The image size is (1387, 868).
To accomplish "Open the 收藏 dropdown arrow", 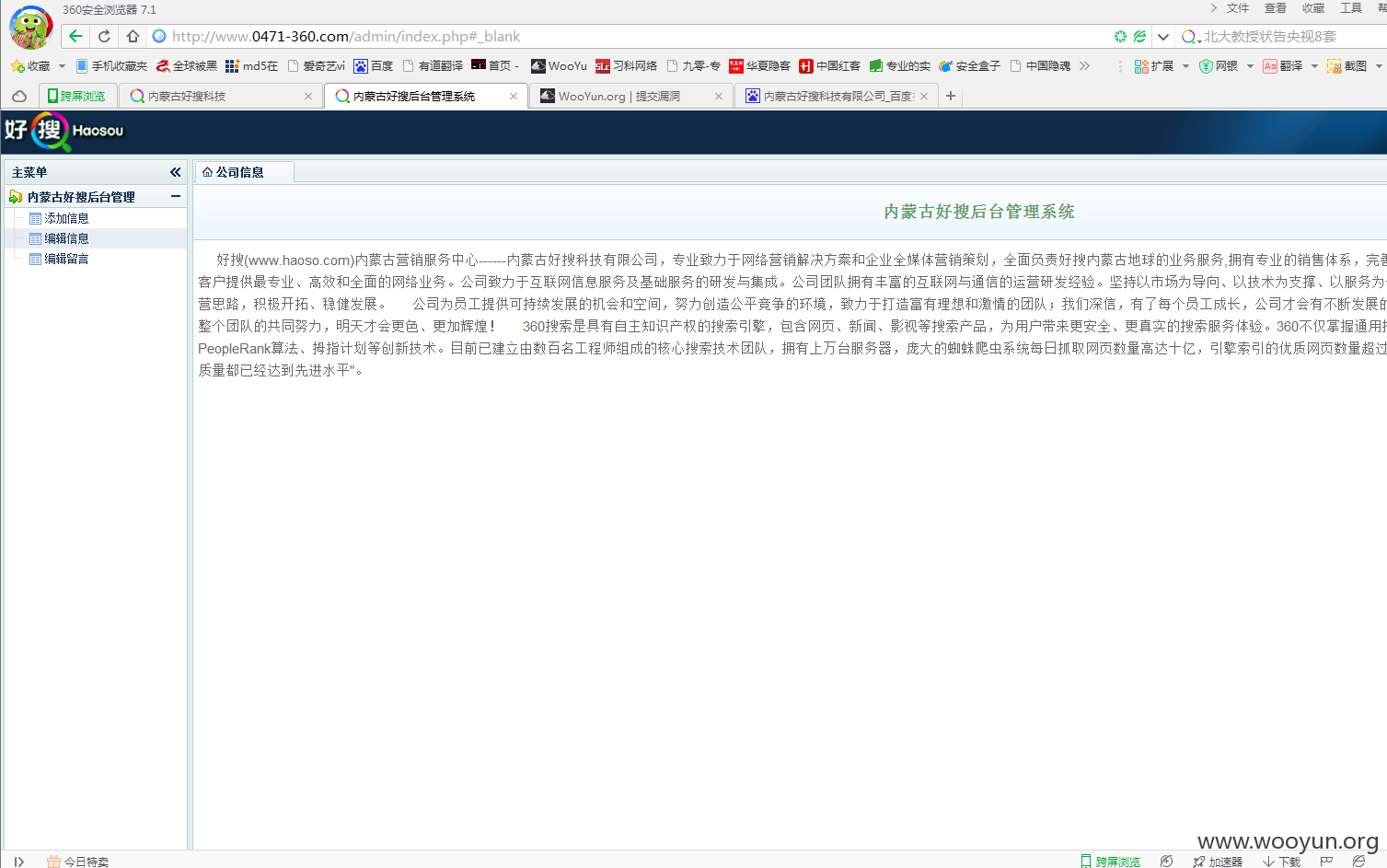I will (62, 66).
